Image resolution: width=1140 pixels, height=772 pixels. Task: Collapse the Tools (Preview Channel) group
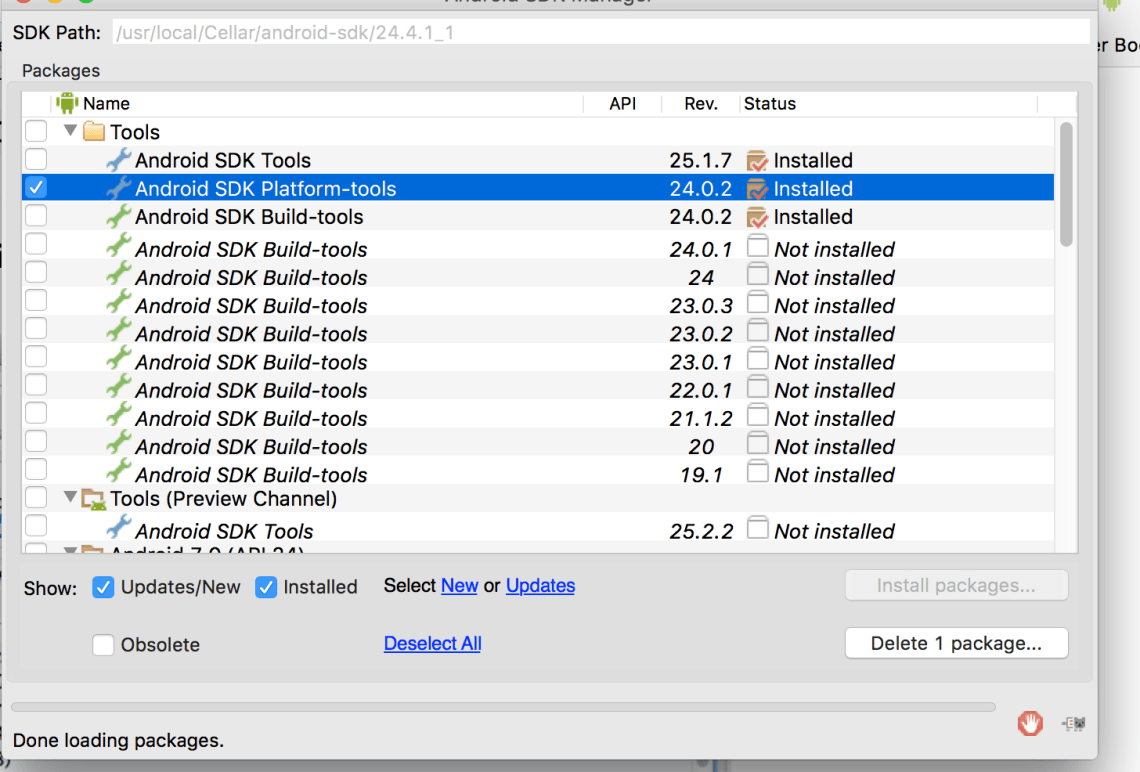(70, 498)
